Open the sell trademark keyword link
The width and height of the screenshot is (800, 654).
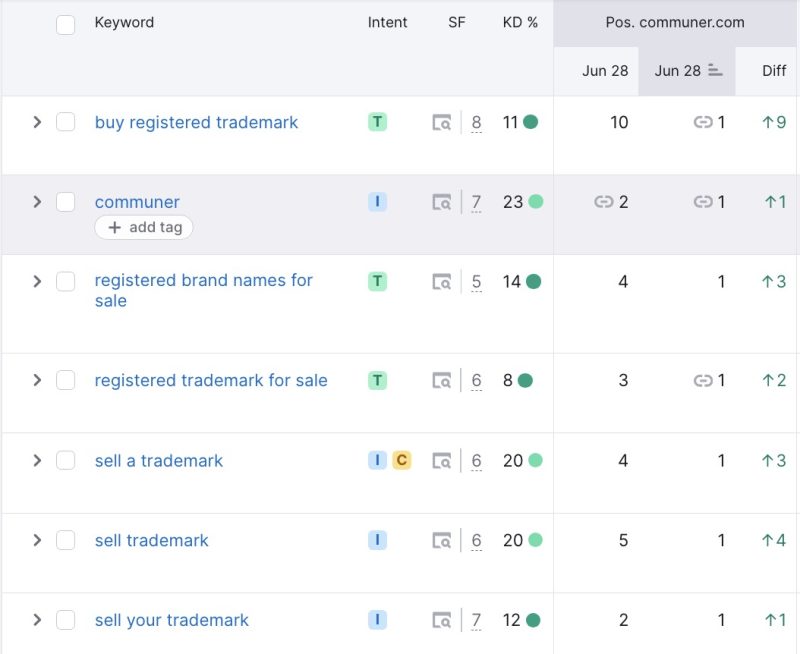click(152, 540)
